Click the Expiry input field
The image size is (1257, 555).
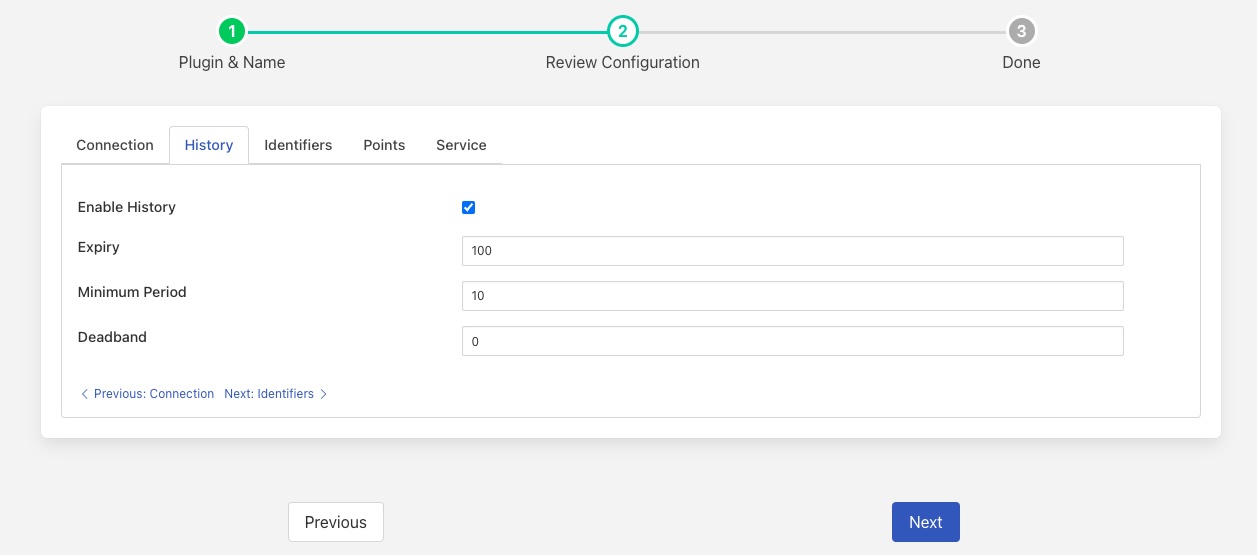[792, 251]
